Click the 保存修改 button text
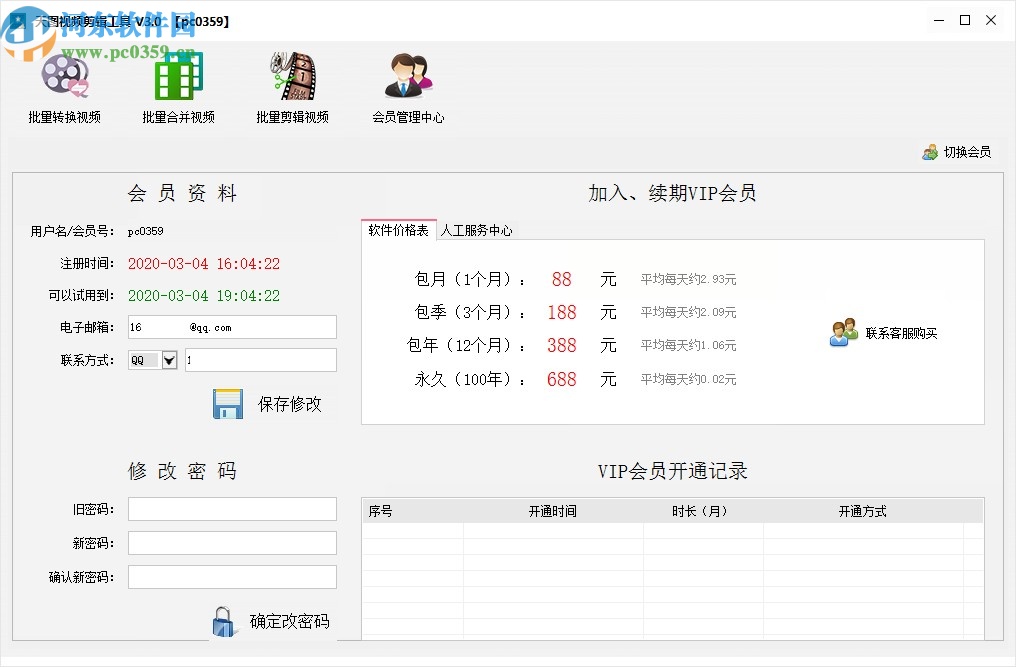The height and width of the screenshot is (667, 1016). point(290,404)
